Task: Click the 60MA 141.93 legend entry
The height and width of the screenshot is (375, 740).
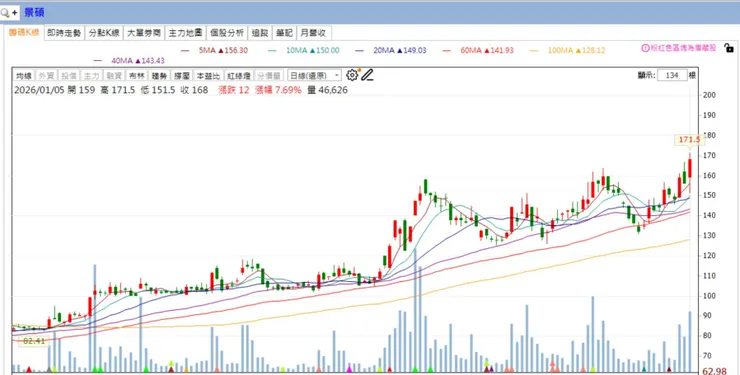Action: point(479,50)
